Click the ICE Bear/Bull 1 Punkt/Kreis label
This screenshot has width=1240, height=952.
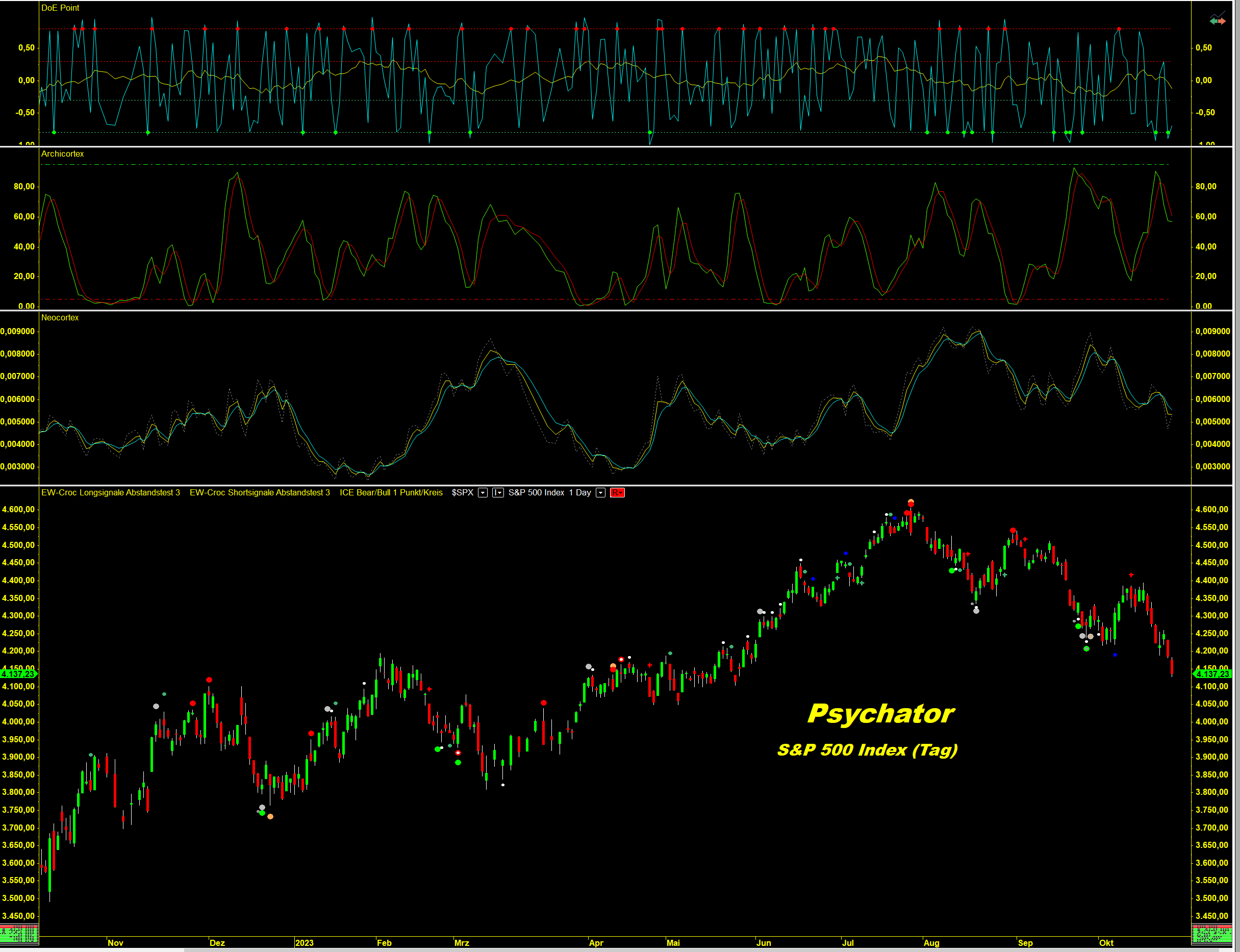(391, 492)
